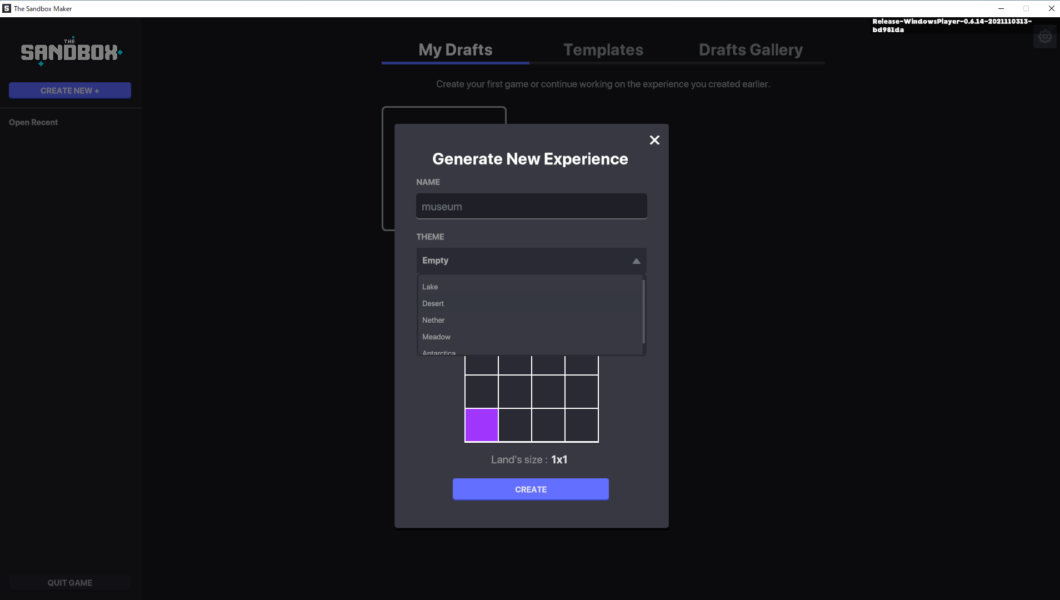Image resolution: width=1060 pixels, height=600 pixels.
Task: Click the Land's size 1x1 text
Action: [x=529, y=459]
